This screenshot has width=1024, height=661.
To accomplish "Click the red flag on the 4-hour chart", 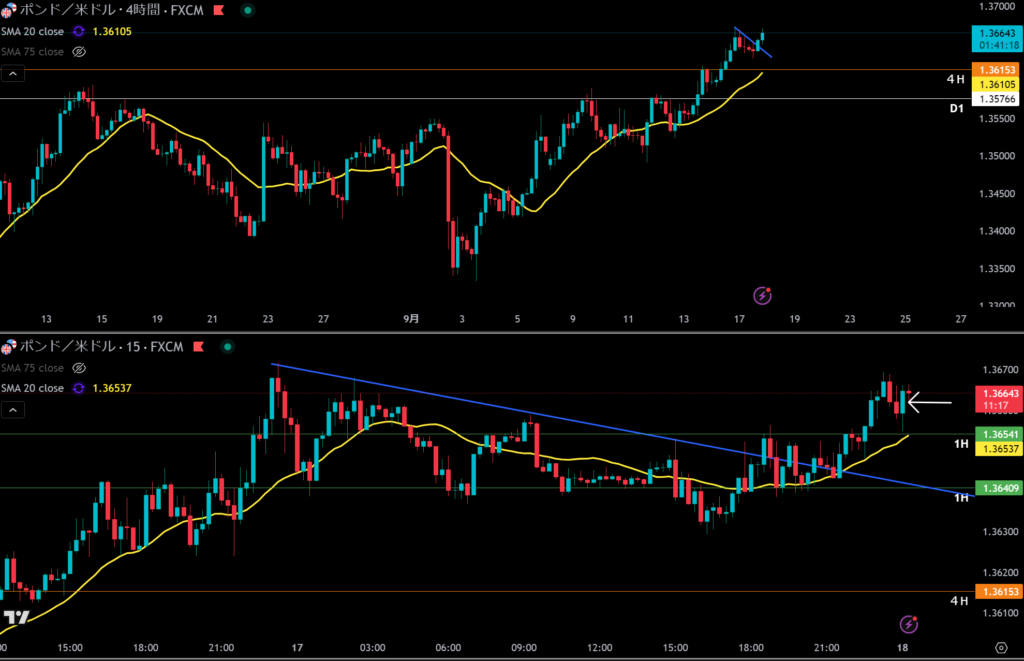I will tap(218, 10).
